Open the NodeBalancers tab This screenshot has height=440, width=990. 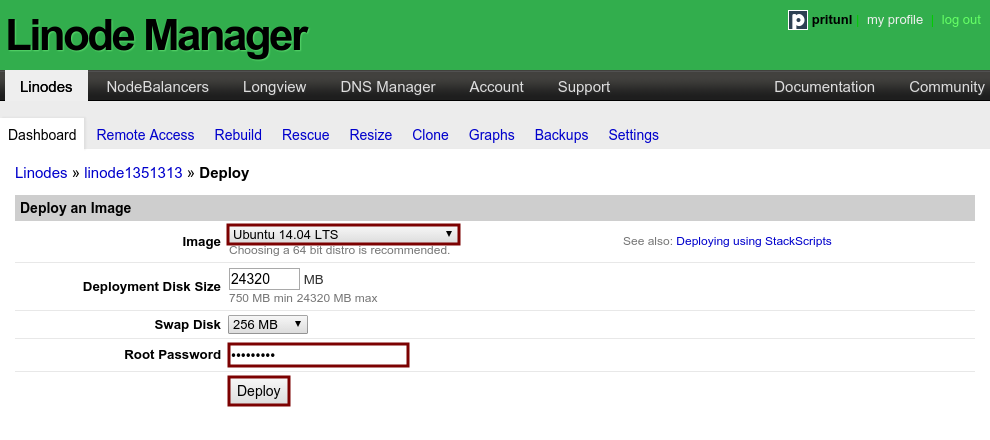157,86
